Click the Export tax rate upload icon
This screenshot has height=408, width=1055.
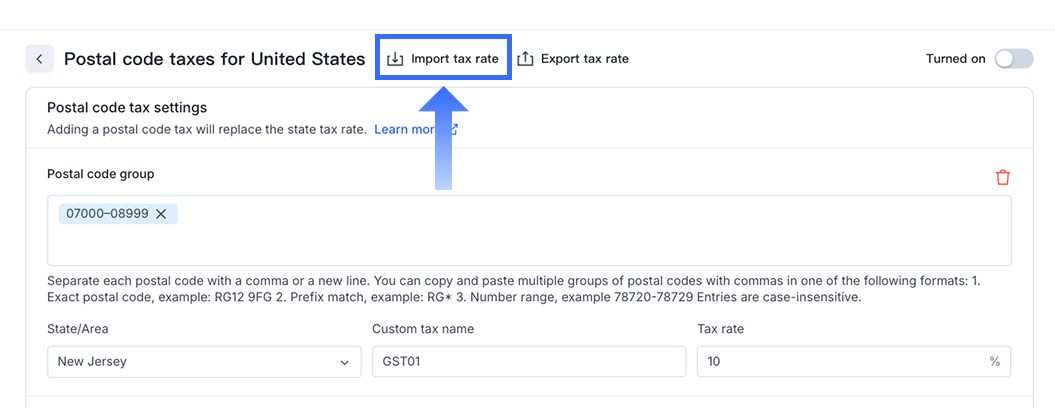[526, 59]
